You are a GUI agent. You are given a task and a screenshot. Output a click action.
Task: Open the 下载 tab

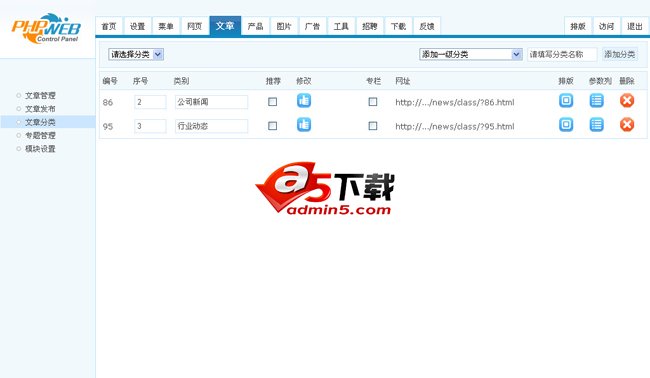point(399,27)
